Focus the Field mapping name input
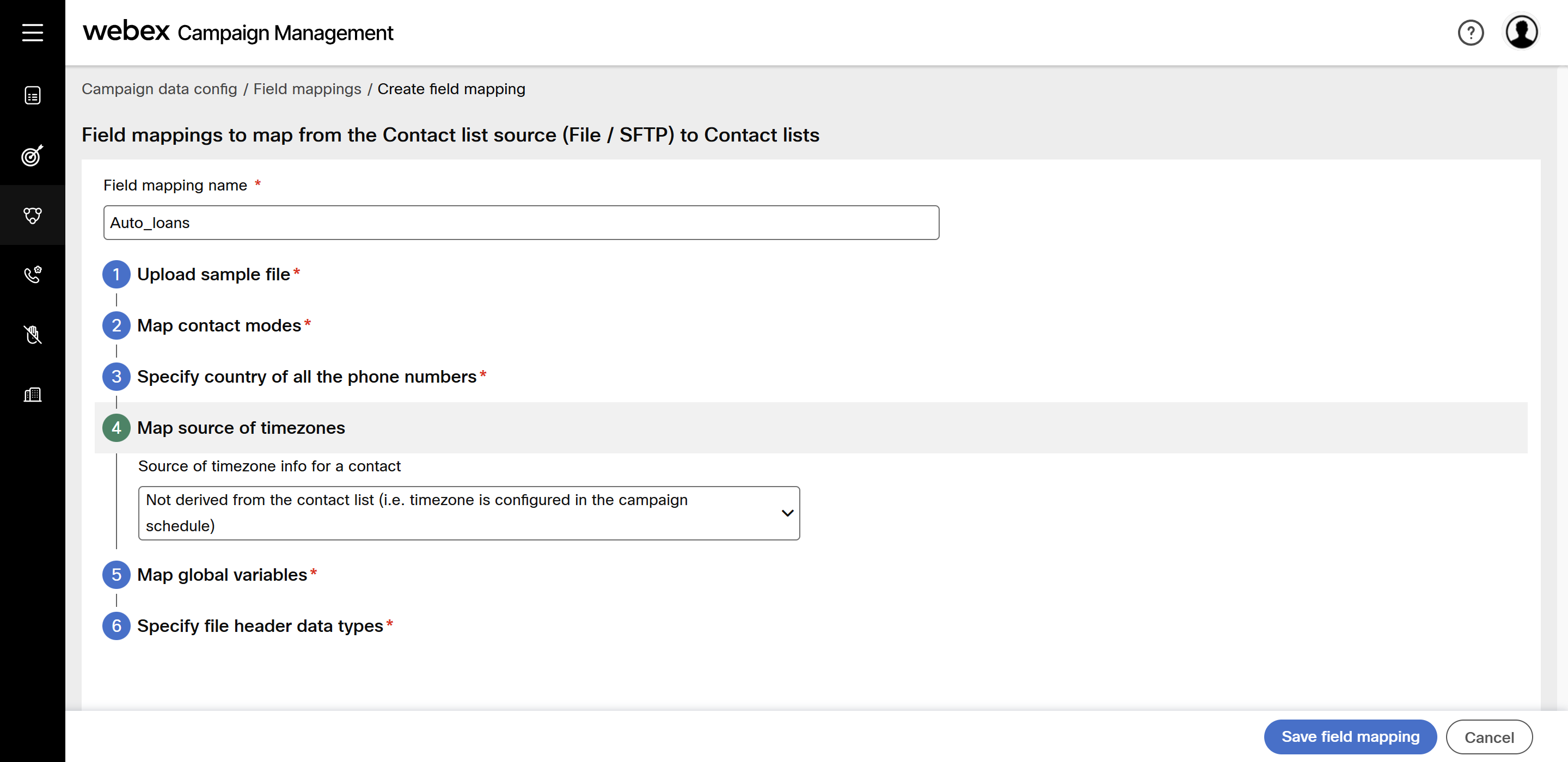 click(x=521, y=223)
